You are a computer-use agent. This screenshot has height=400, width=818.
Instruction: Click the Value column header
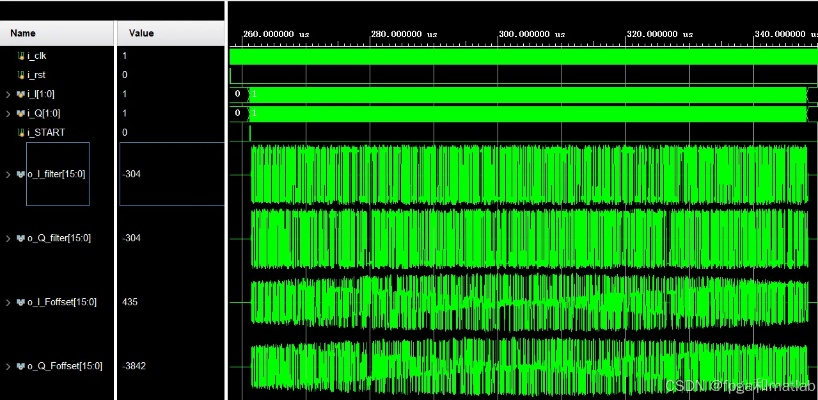click(141, 33)
